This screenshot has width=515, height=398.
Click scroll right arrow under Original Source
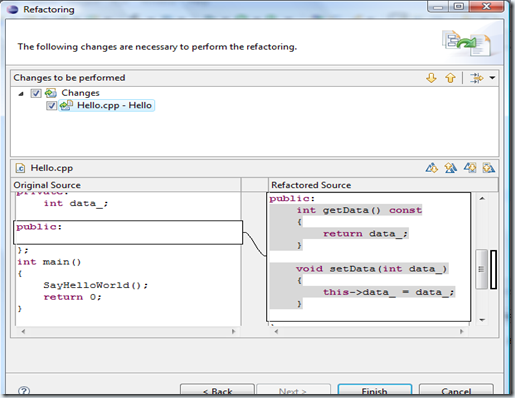[x=233, y=331]
